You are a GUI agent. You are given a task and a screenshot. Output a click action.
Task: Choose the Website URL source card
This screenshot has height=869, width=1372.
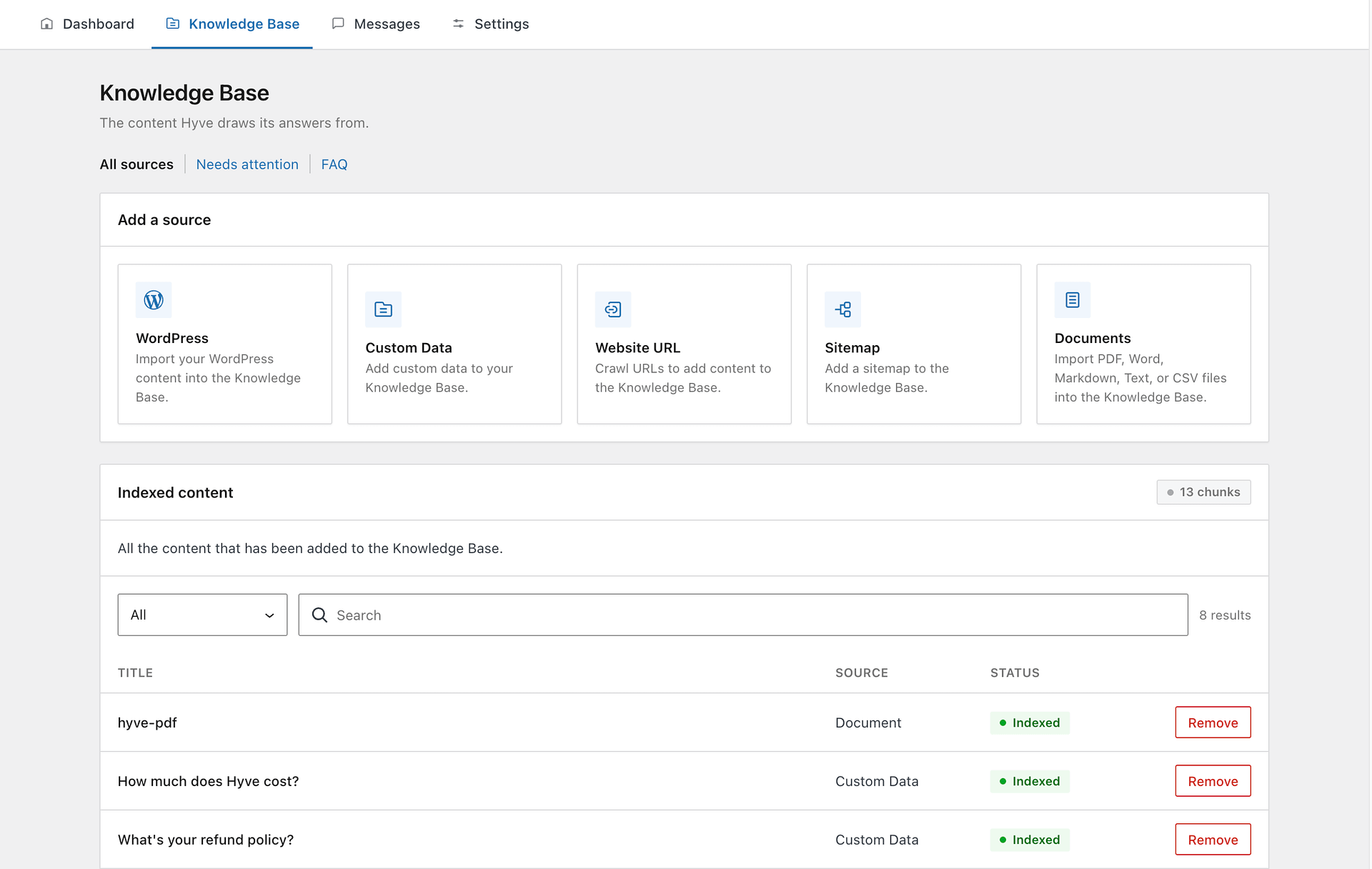(x=684, y=344)
